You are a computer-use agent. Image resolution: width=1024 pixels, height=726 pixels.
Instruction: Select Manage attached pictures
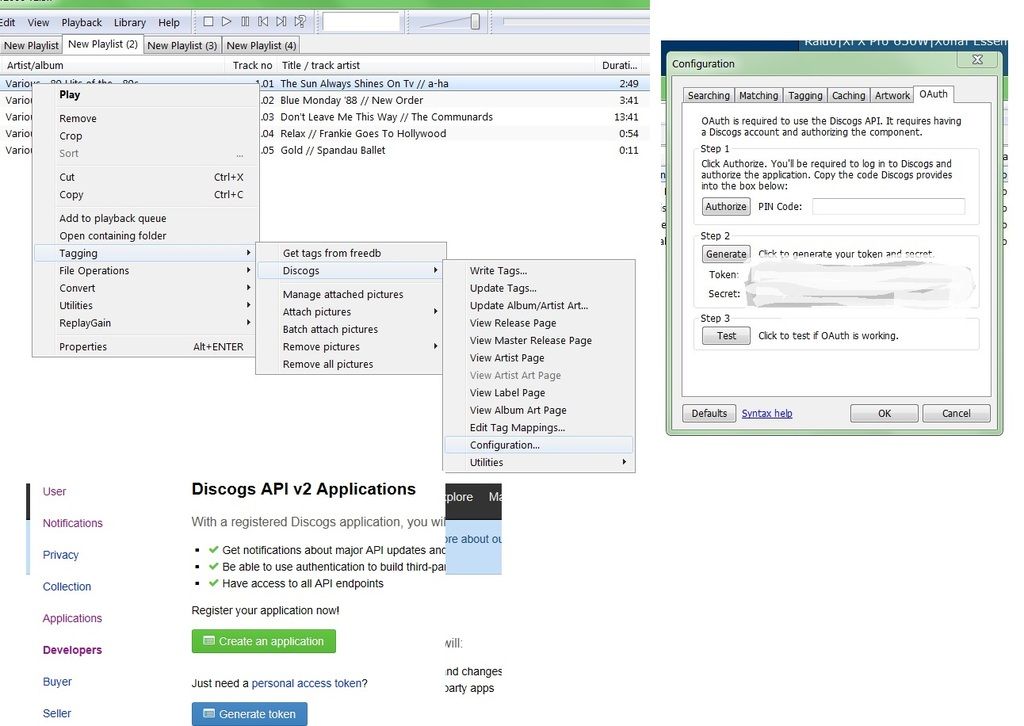[351, 294]
